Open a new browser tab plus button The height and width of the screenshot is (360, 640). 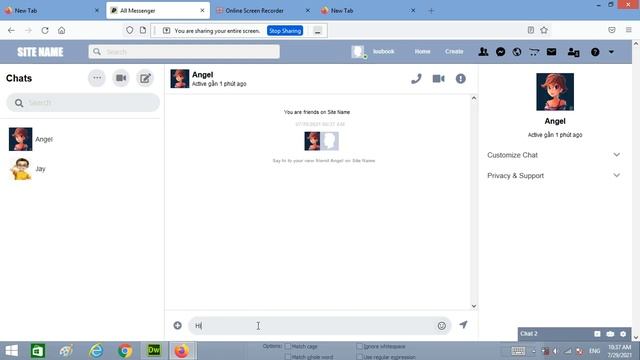431,11
